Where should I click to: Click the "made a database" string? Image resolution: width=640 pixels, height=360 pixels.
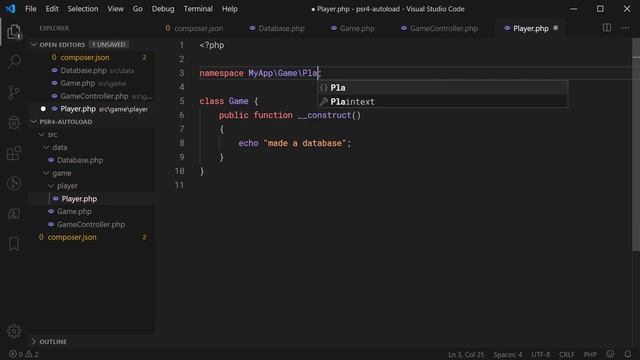pos(304,143)
